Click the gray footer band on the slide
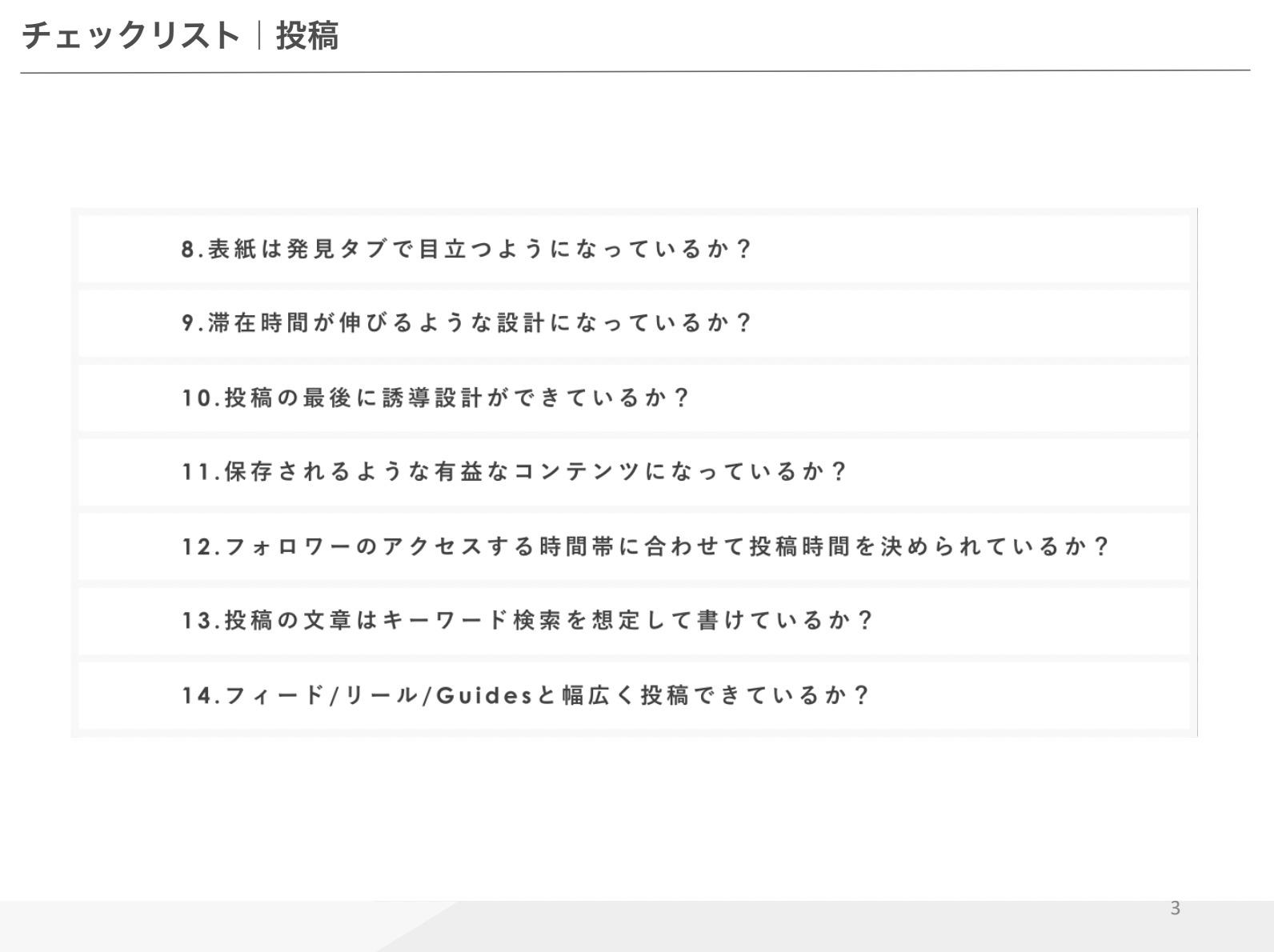1274x952 pixels. pyautogui.click(x=637, y=926)
